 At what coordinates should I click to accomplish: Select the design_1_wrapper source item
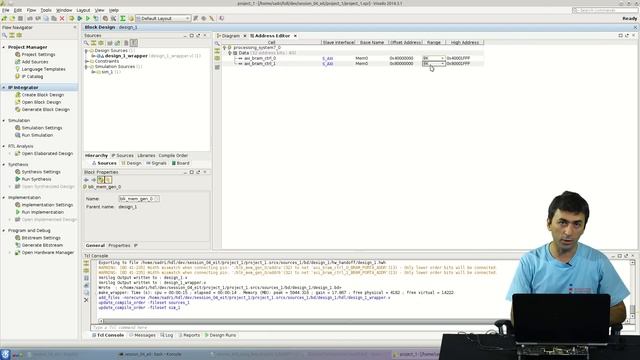pos(126,56)
